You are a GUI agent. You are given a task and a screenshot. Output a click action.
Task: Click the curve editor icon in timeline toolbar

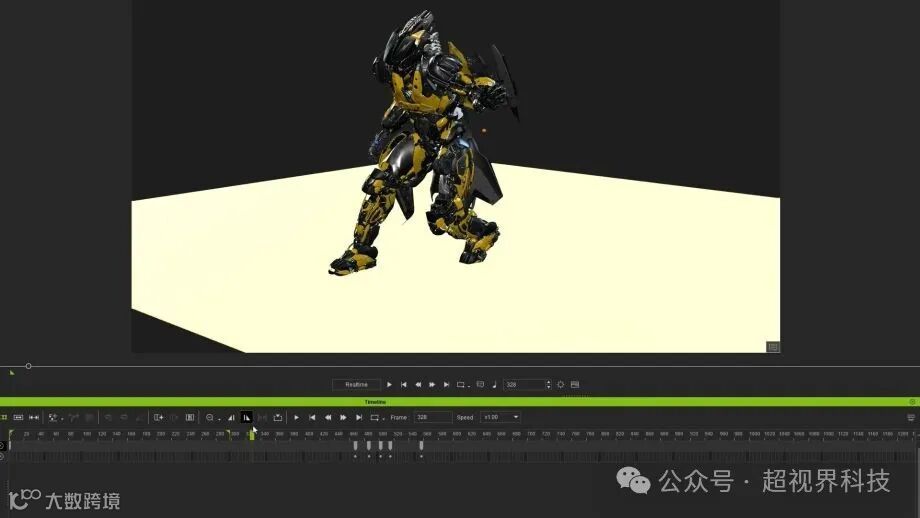73,417
